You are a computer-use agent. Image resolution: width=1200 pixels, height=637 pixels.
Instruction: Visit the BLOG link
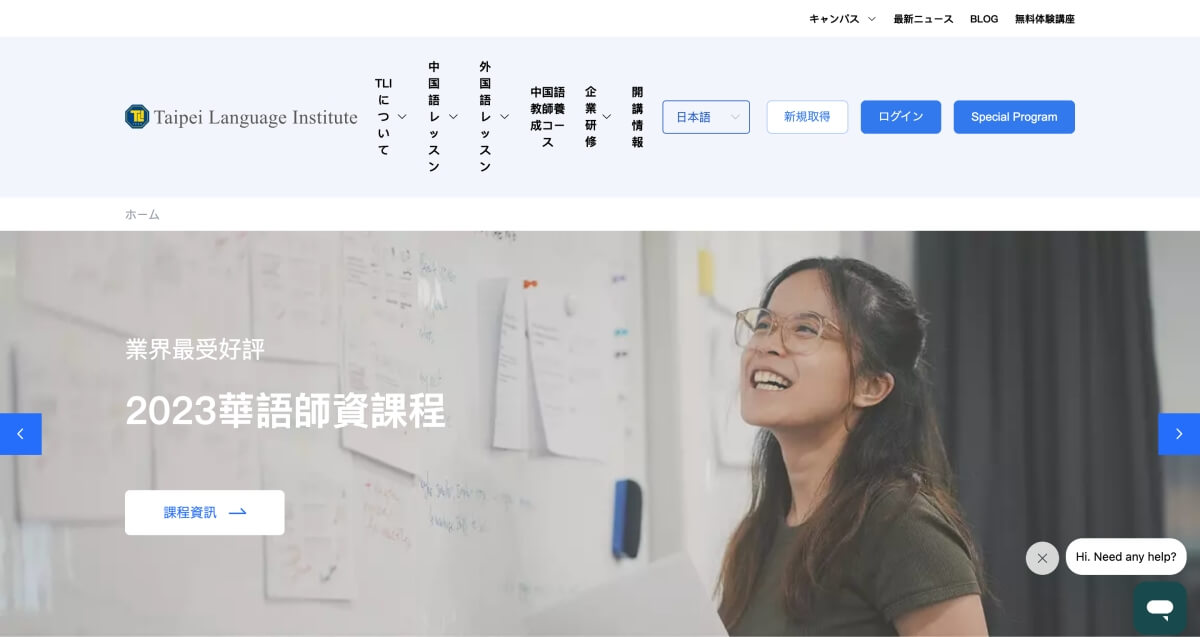984,19
